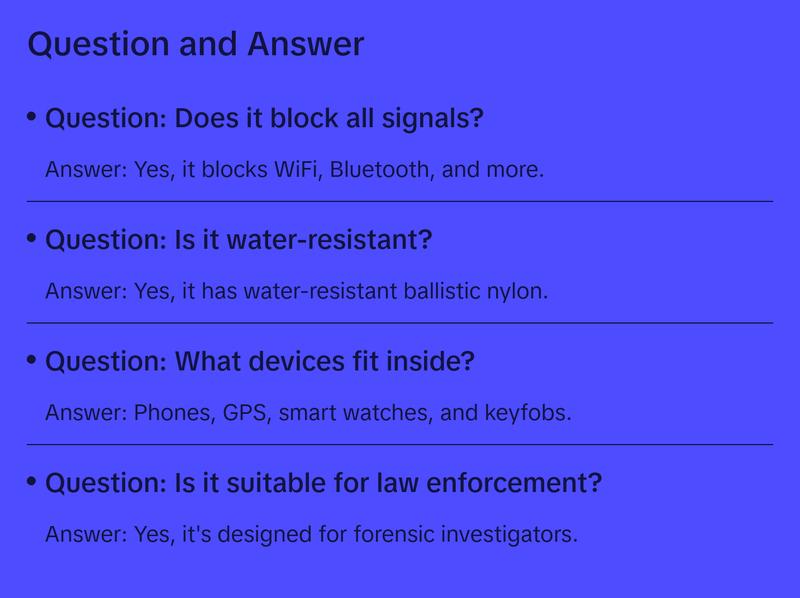Select the answer about blocking WiFi and Bluetooth
The image size is (800, 598).
tap(294, 170)
